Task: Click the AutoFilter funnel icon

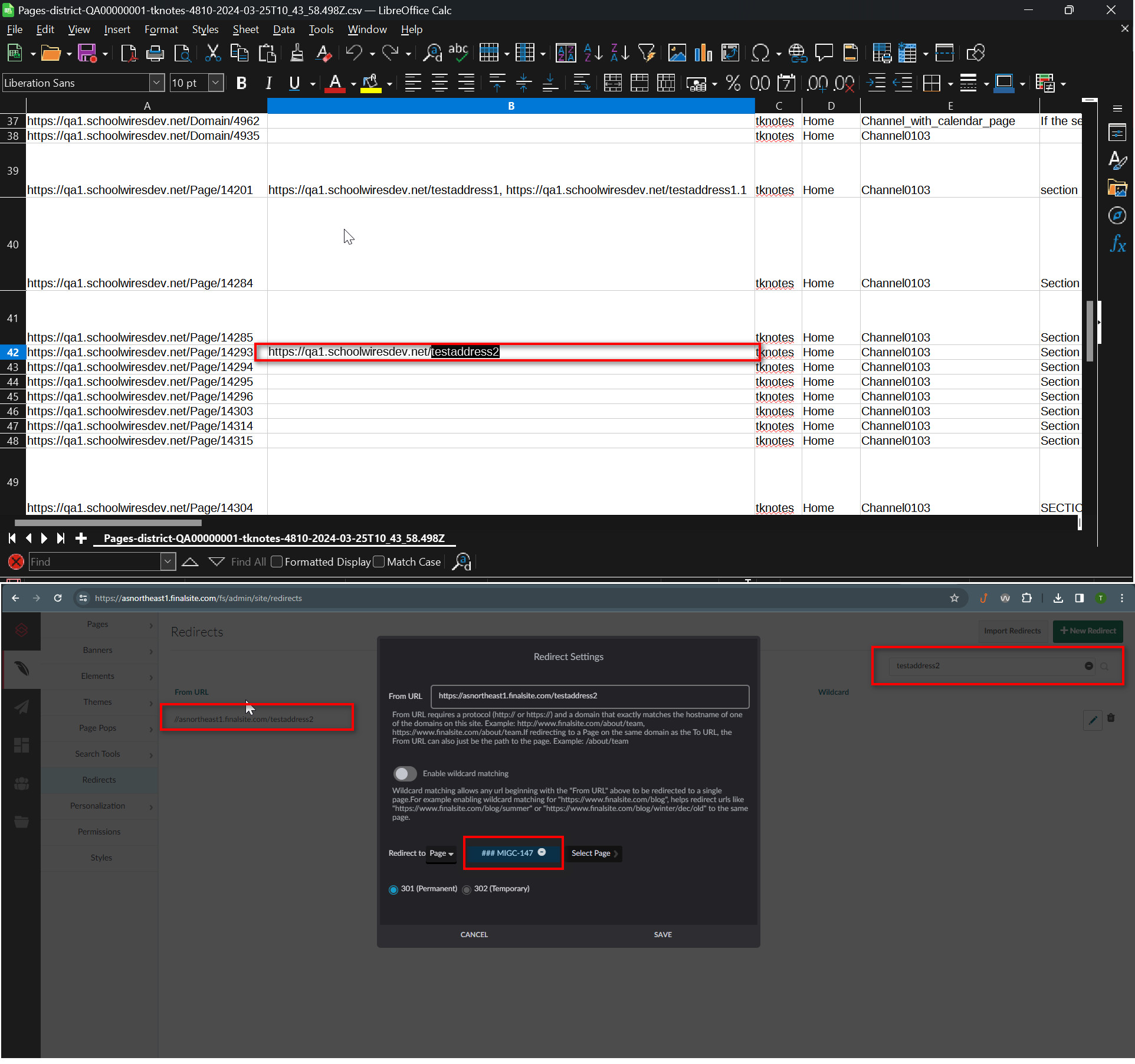Action: [647, 53]
